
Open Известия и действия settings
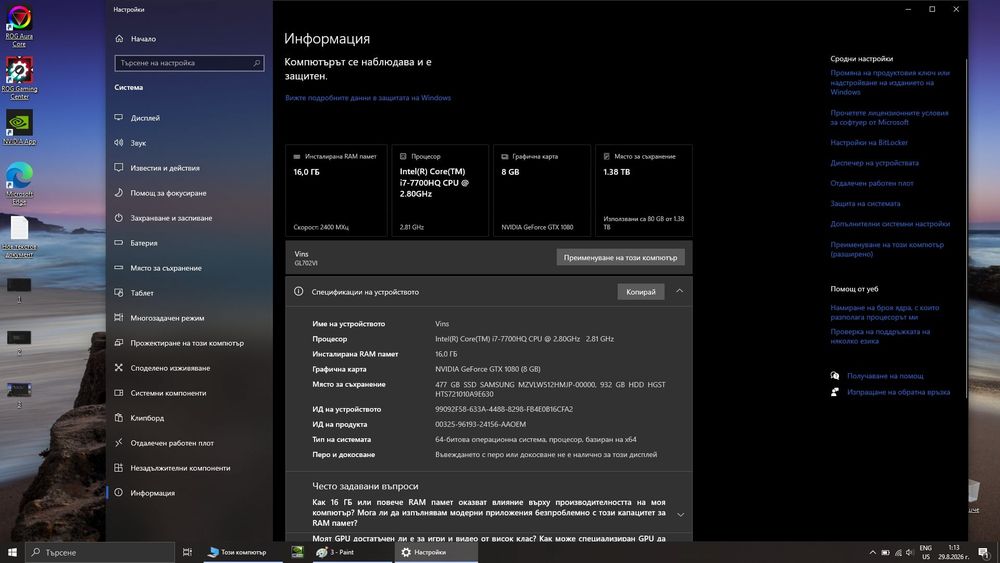(189, 168)
